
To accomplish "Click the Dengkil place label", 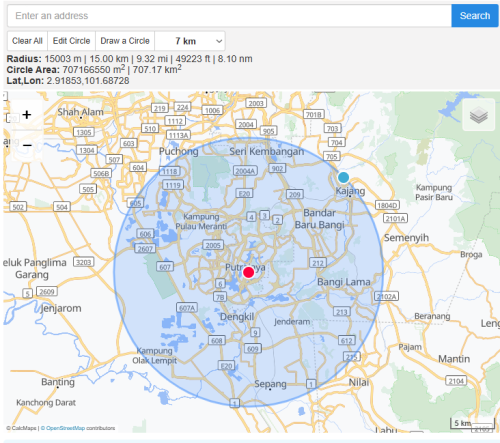I will pyautogui.click(x=237, y=317).
